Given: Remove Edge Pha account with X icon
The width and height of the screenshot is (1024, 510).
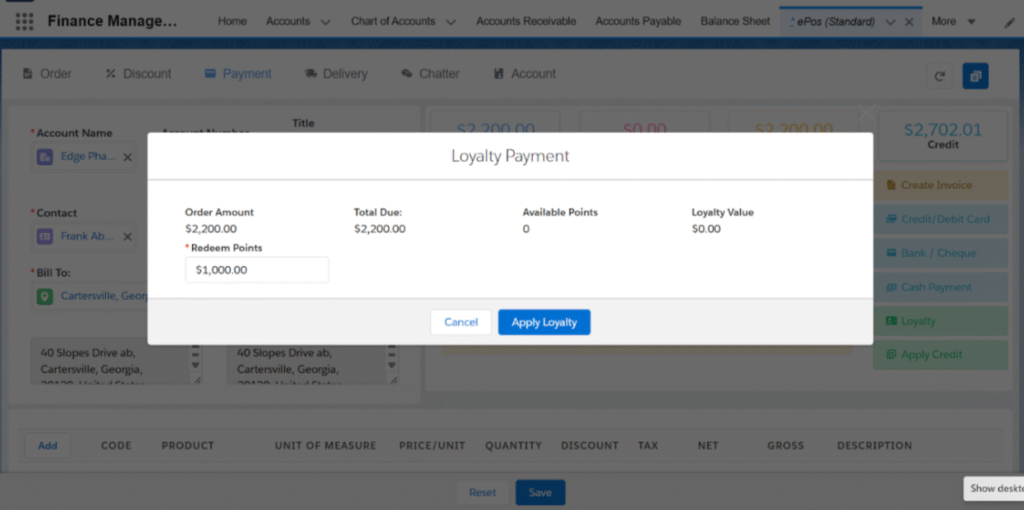Looking at the screenshot, I should point(127,157).
